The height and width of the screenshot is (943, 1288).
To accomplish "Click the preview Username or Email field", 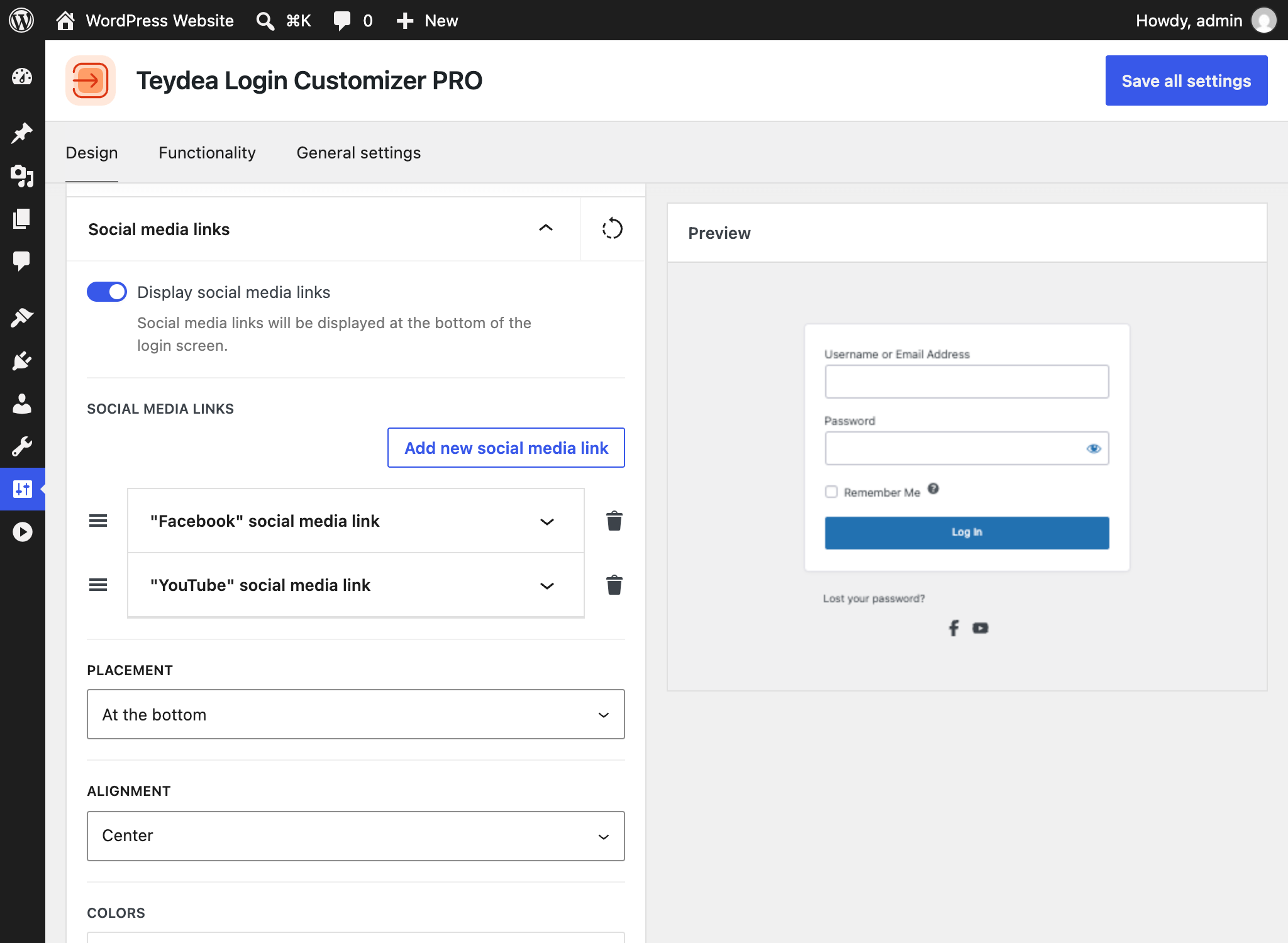I will pos(967,382).
